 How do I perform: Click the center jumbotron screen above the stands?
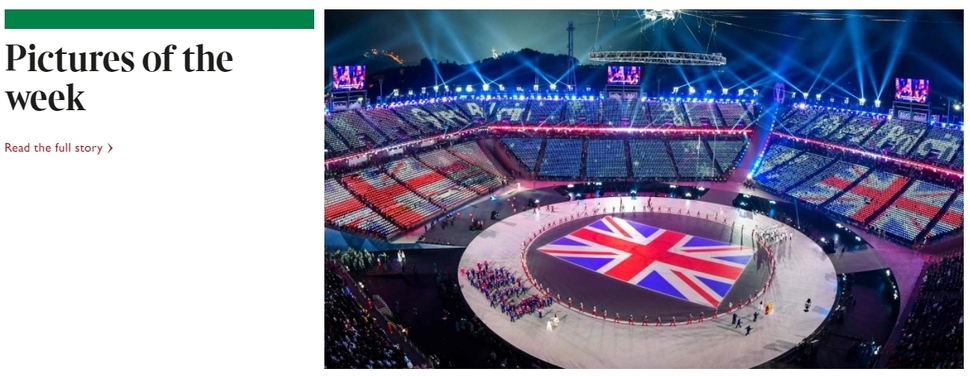(x=624, y=75)
